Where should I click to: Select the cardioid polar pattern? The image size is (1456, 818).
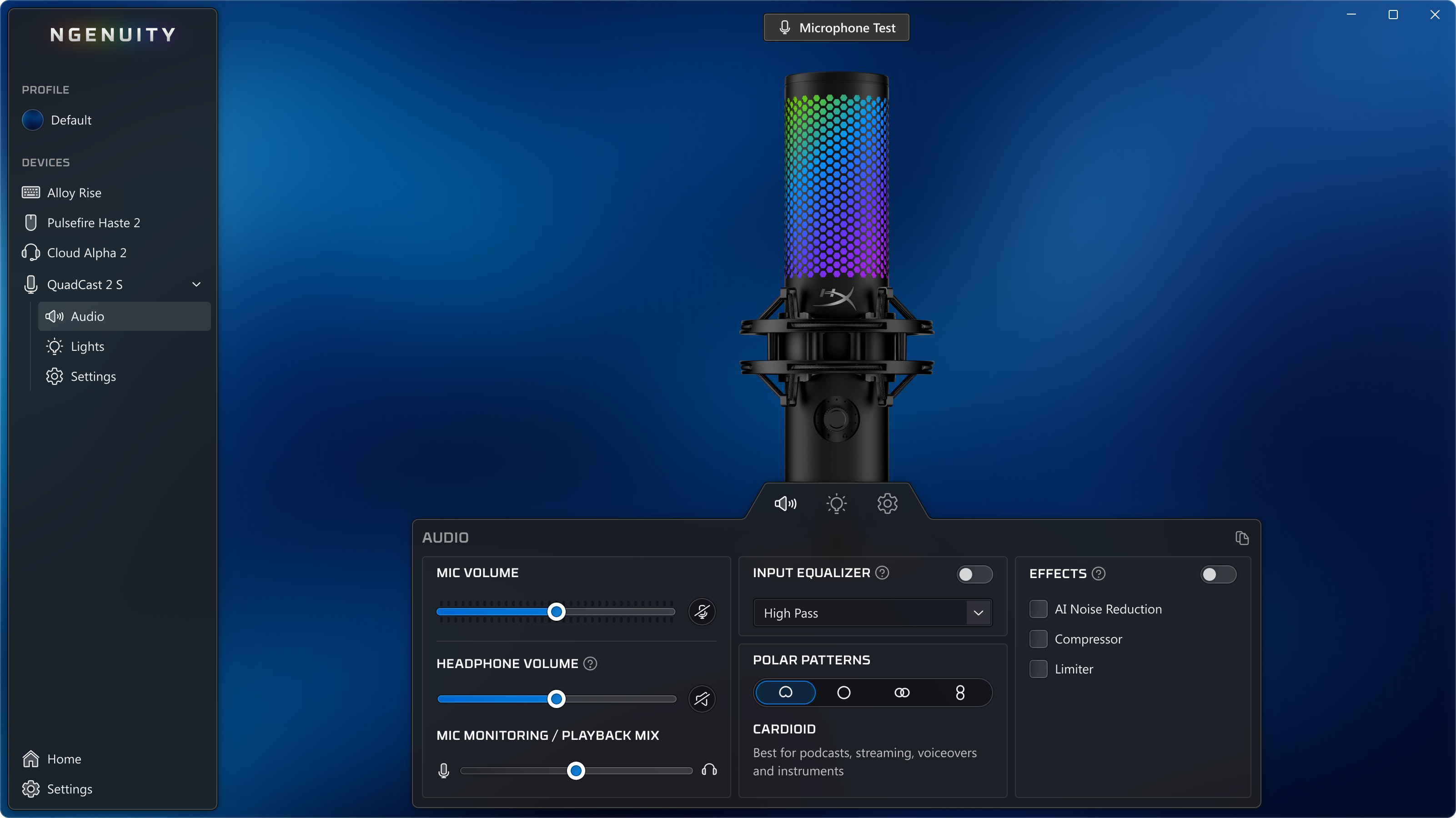(785, 693)
